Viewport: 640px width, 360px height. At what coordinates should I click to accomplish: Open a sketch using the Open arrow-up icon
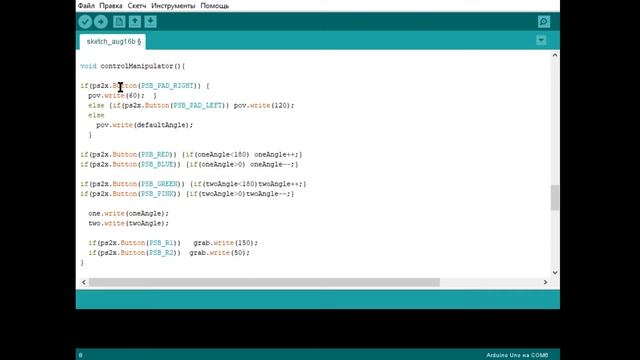click(135, 22)
